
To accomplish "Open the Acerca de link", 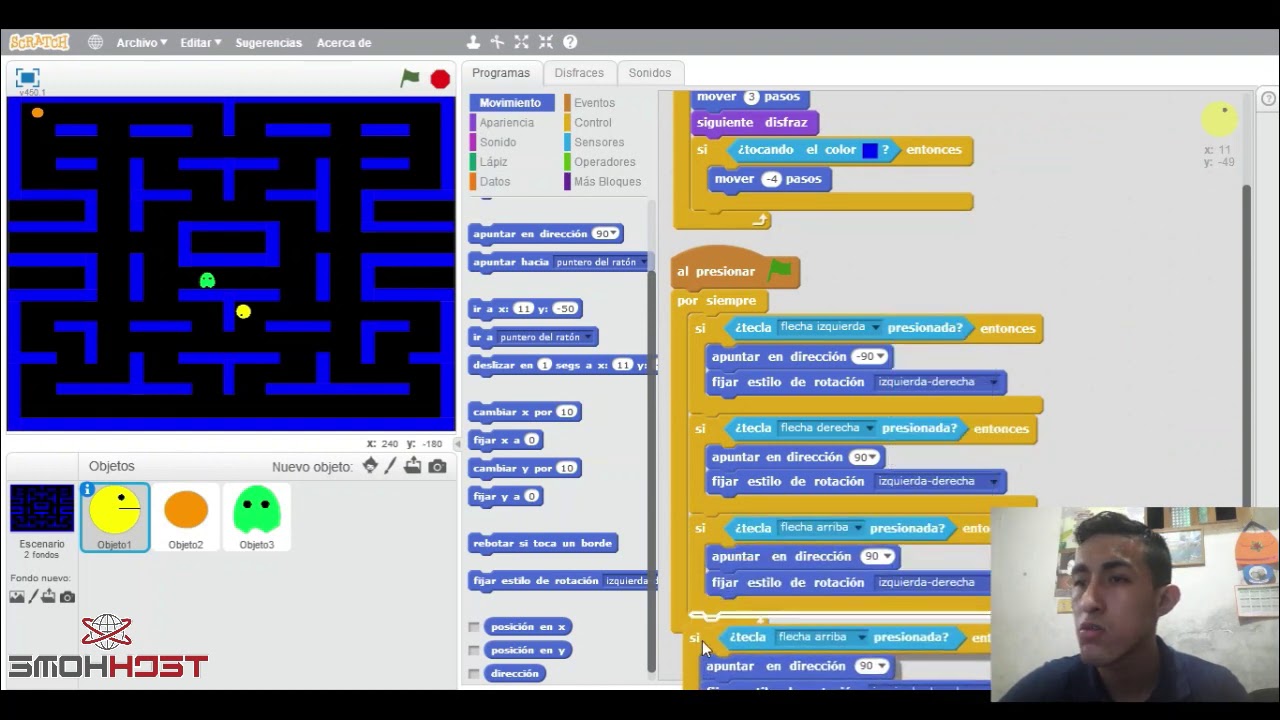I will (x=344, y=43).
